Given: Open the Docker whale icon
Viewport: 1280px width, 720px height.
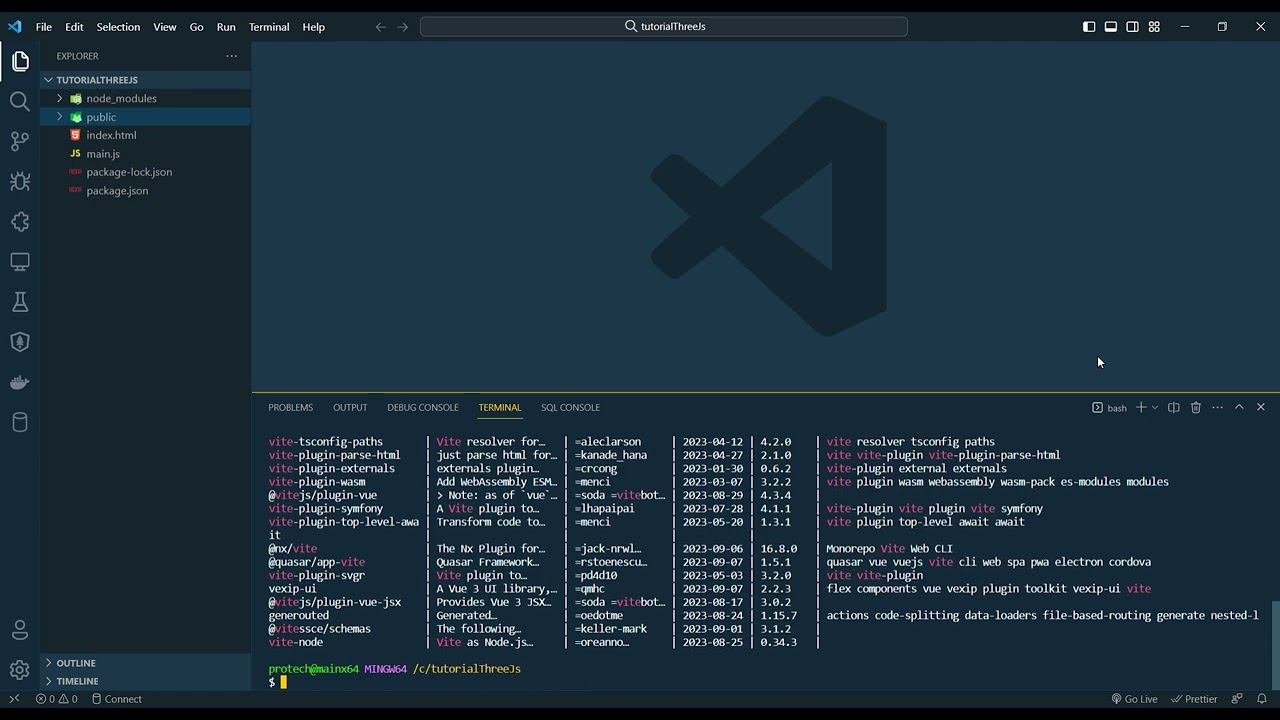Looking at the screenshot, I should click(20, 381).
